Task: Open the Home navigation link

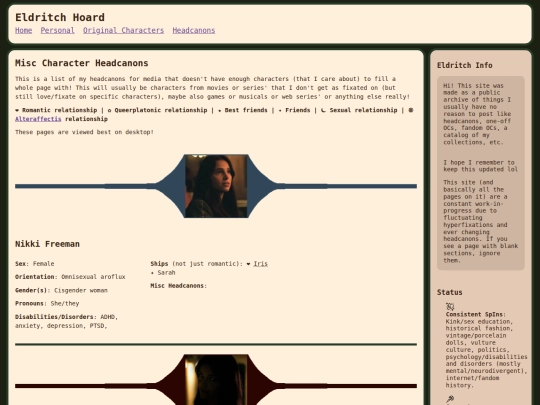Action: (23, 30)
